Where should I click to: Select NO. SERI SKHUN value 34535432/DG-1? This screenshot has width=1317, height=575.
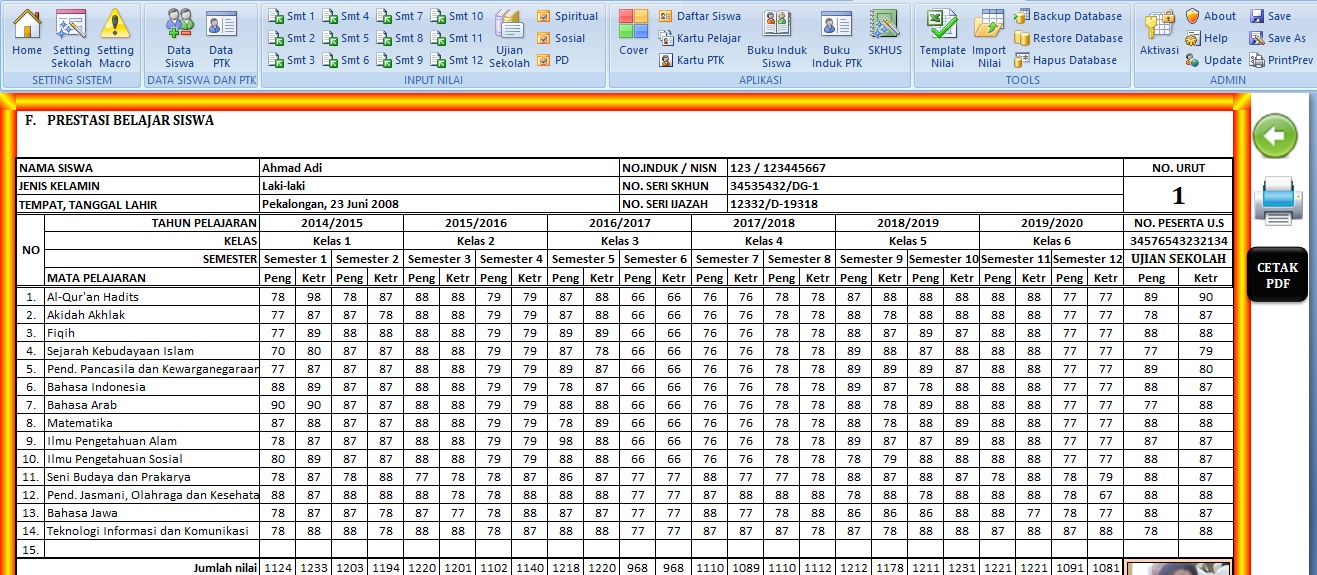(925, 186)
